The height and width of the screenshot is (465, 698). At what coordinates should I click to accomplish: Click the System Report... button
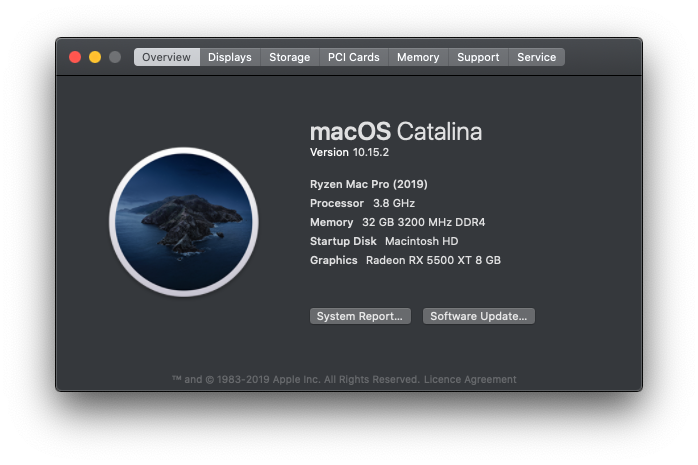[360, 316]
